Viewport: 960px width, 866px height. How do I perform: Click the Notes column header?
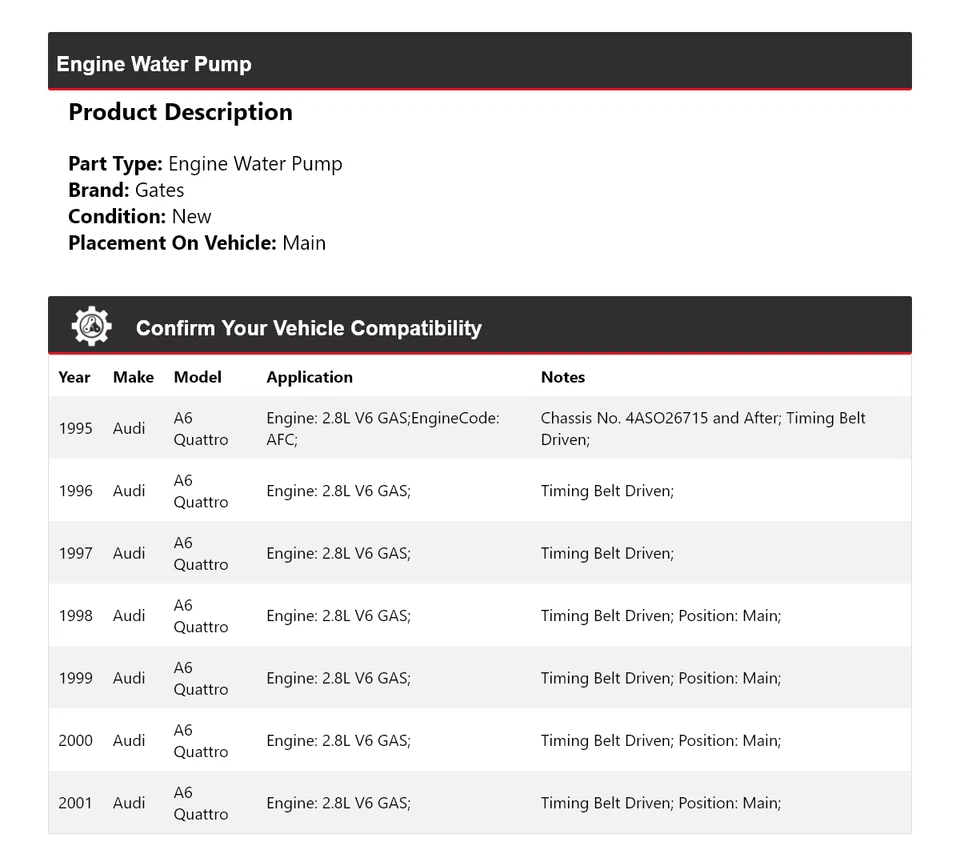(x=563, y=377)
